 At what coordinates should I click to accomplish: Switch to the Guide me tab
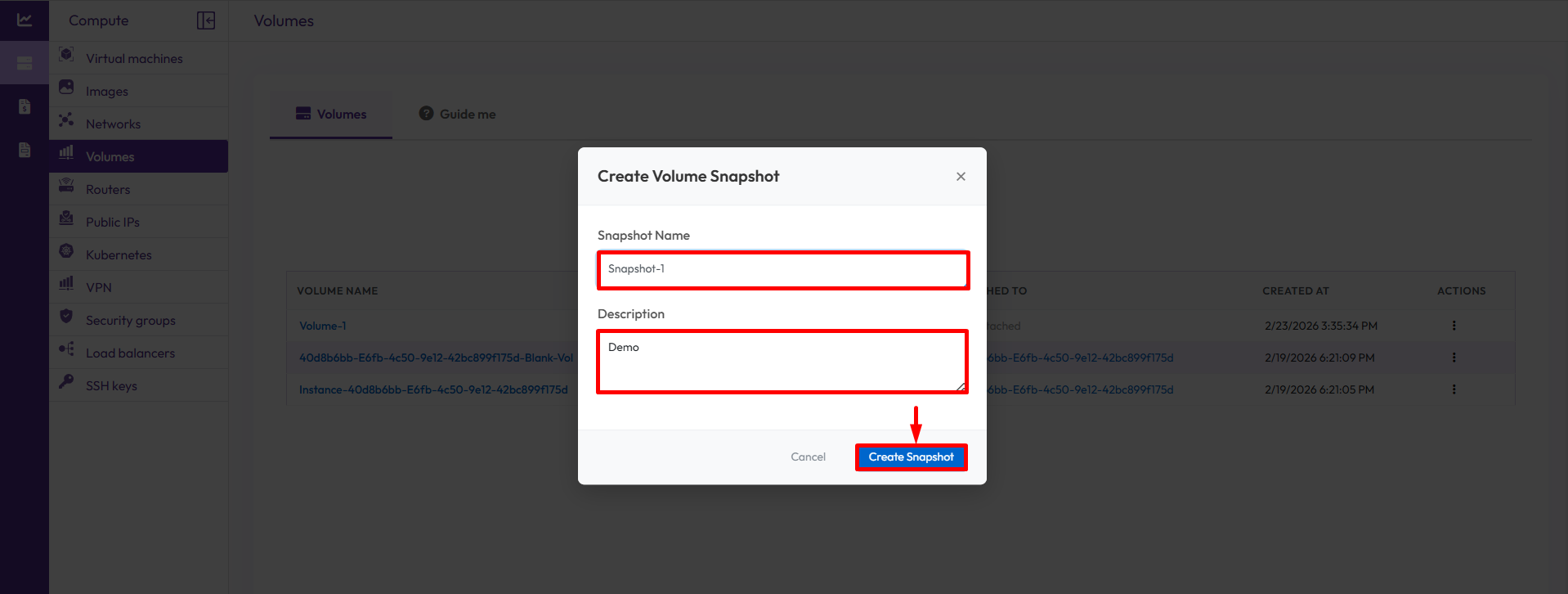pyautogui.click(x=458, y=115)
